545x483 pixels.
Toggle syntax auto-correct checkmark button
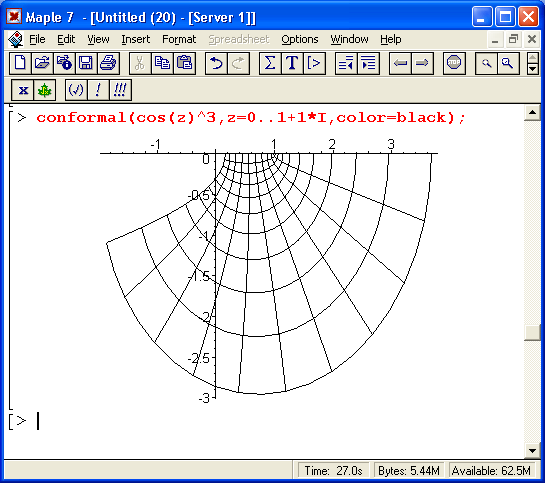76,90
